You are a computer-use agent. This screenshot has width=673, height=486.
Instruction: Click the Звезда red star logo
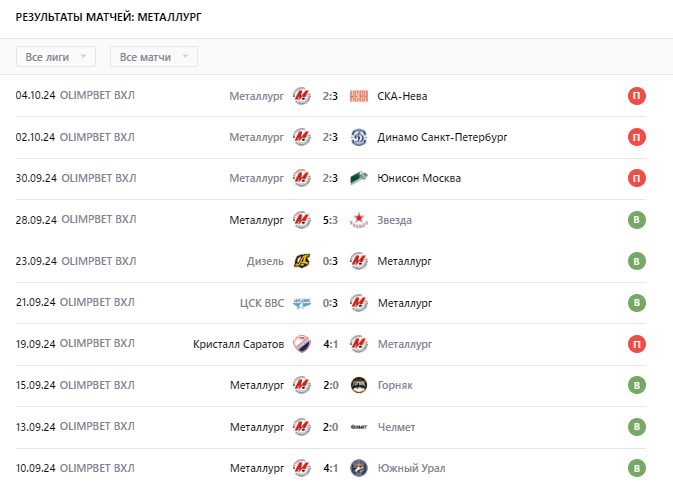359,220
